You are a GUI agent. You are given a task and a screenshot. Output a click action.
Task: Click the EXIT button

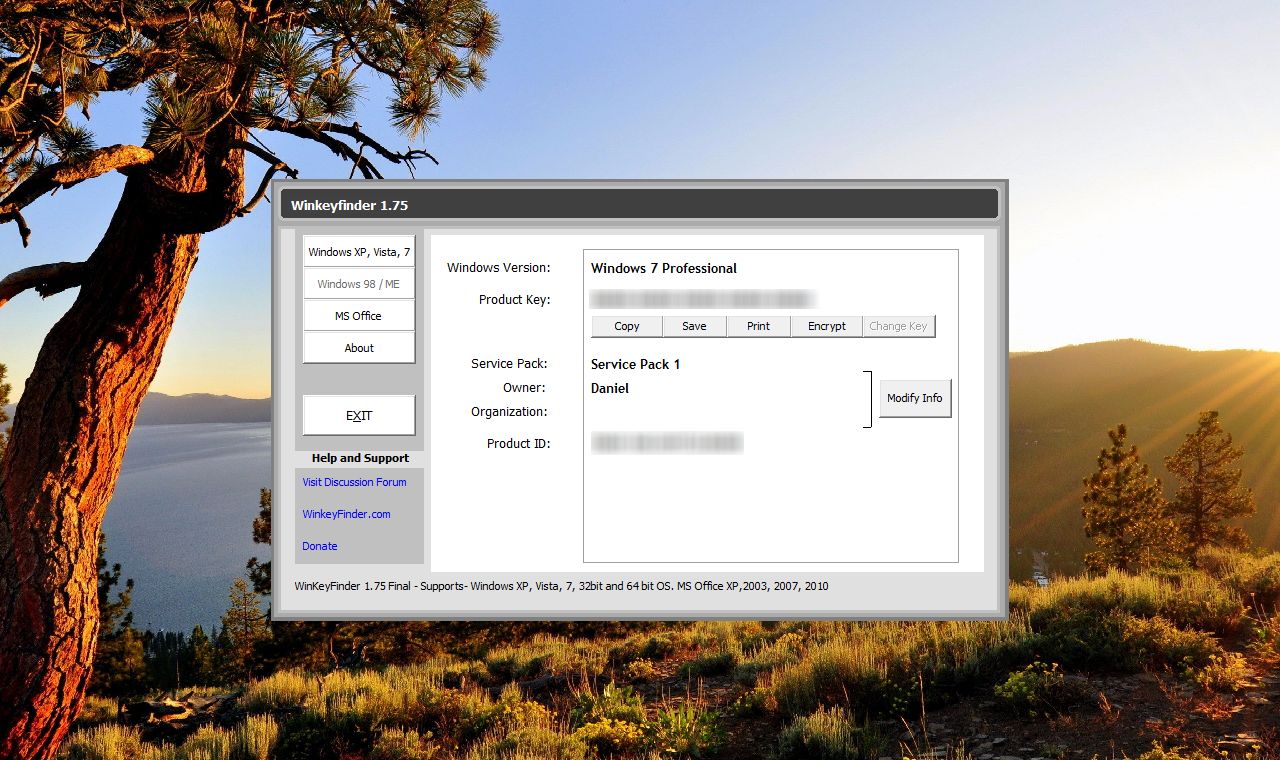(359, 416)
